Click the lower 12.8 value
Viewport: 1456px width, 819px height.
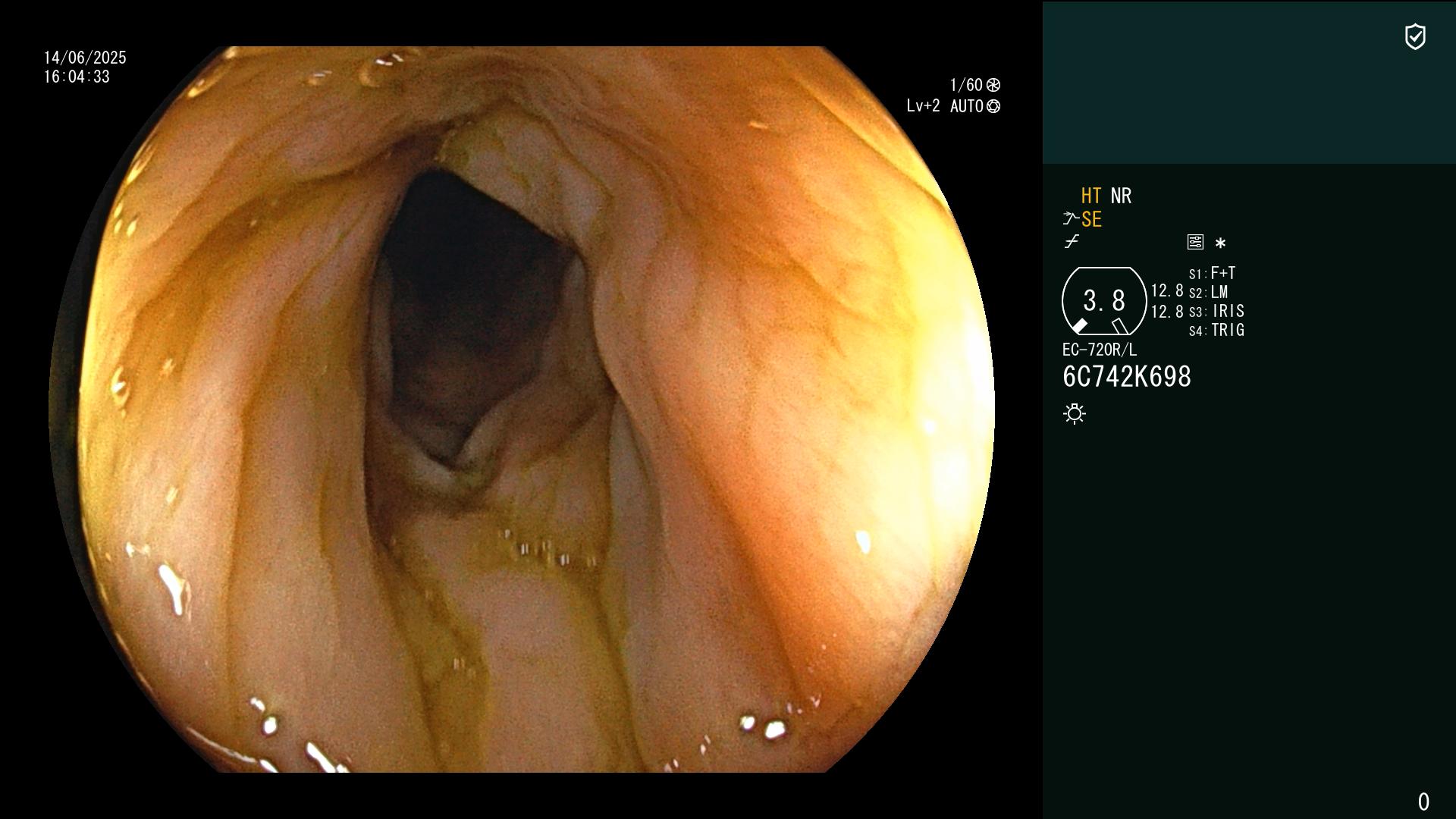pos(1167,312)
